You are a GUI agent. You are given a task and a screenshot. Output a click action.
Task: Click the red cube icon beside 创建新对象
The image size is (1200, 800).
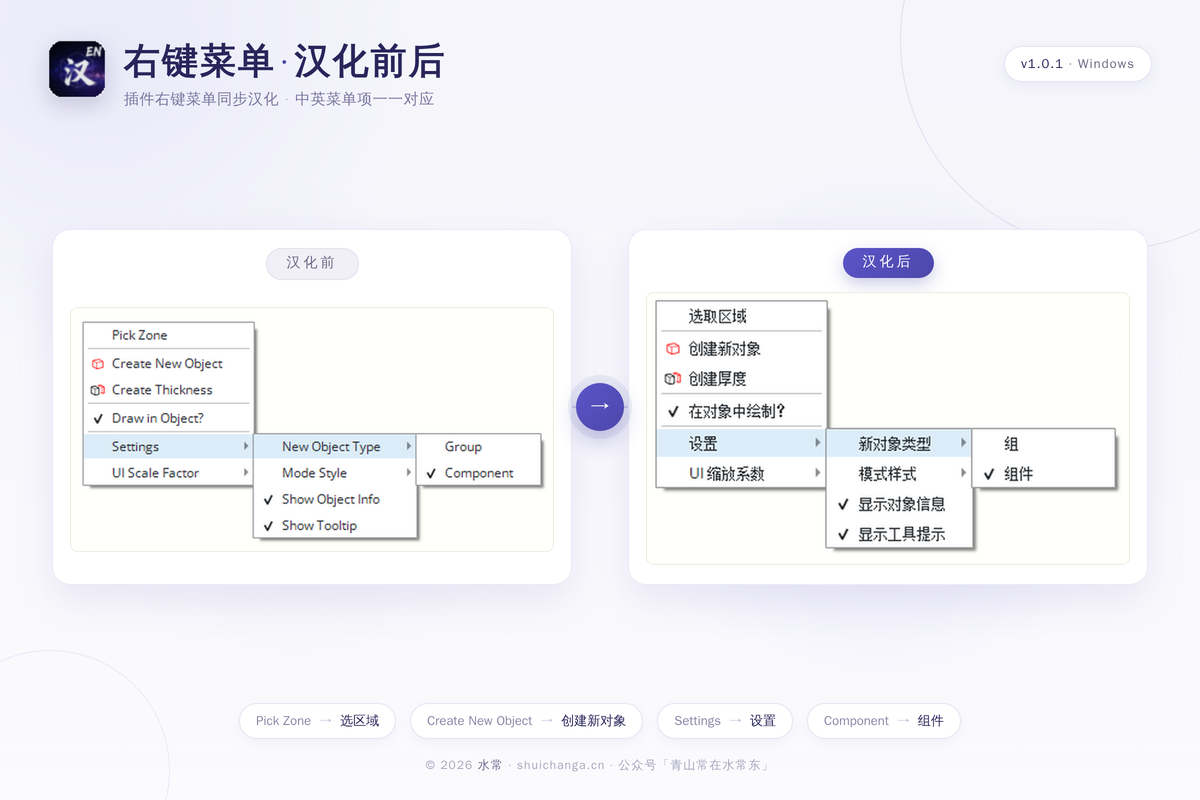[x=672, y=349]
